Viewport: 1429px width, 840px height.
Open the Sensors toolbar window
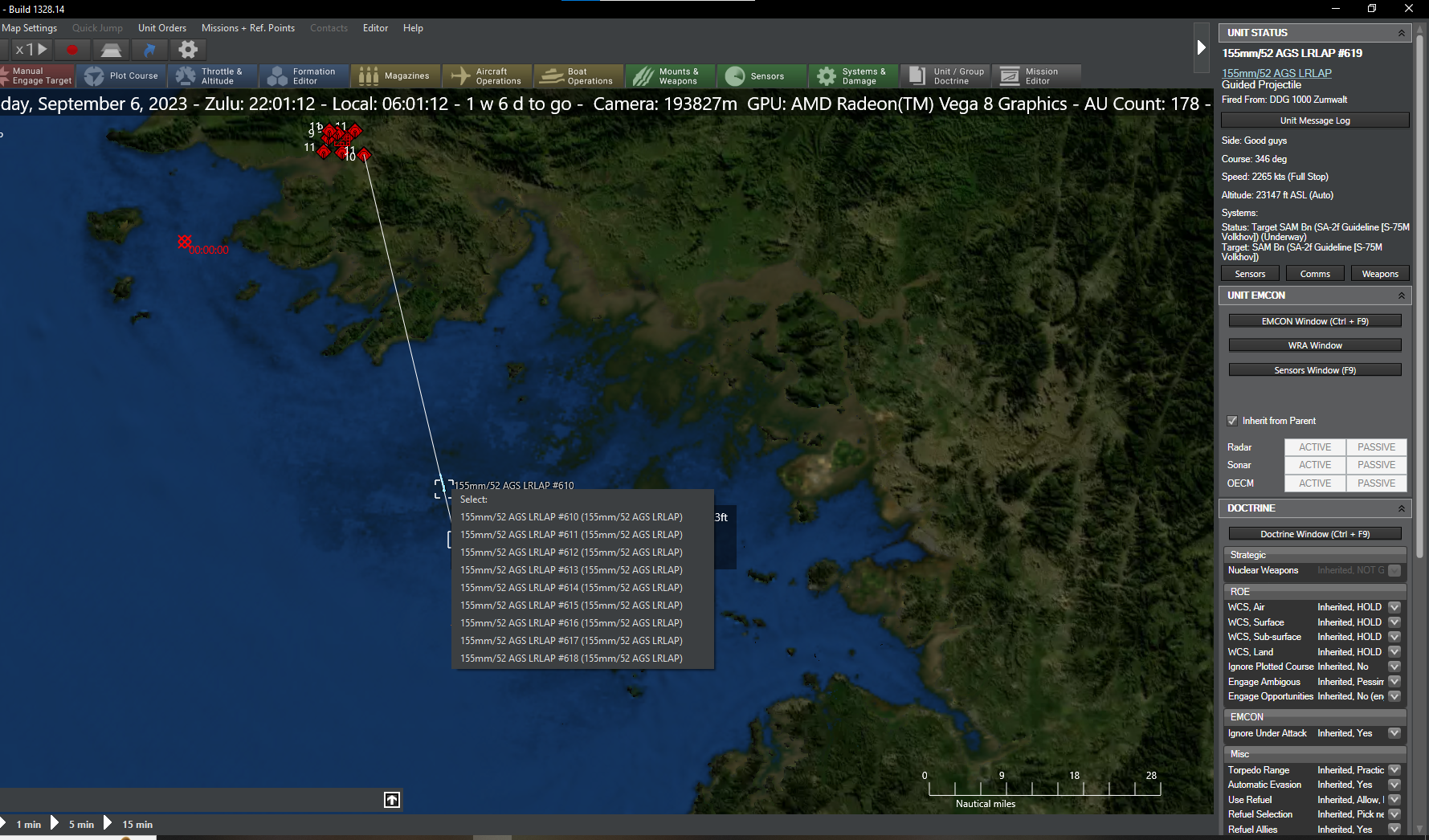click(x=763, y=76)
